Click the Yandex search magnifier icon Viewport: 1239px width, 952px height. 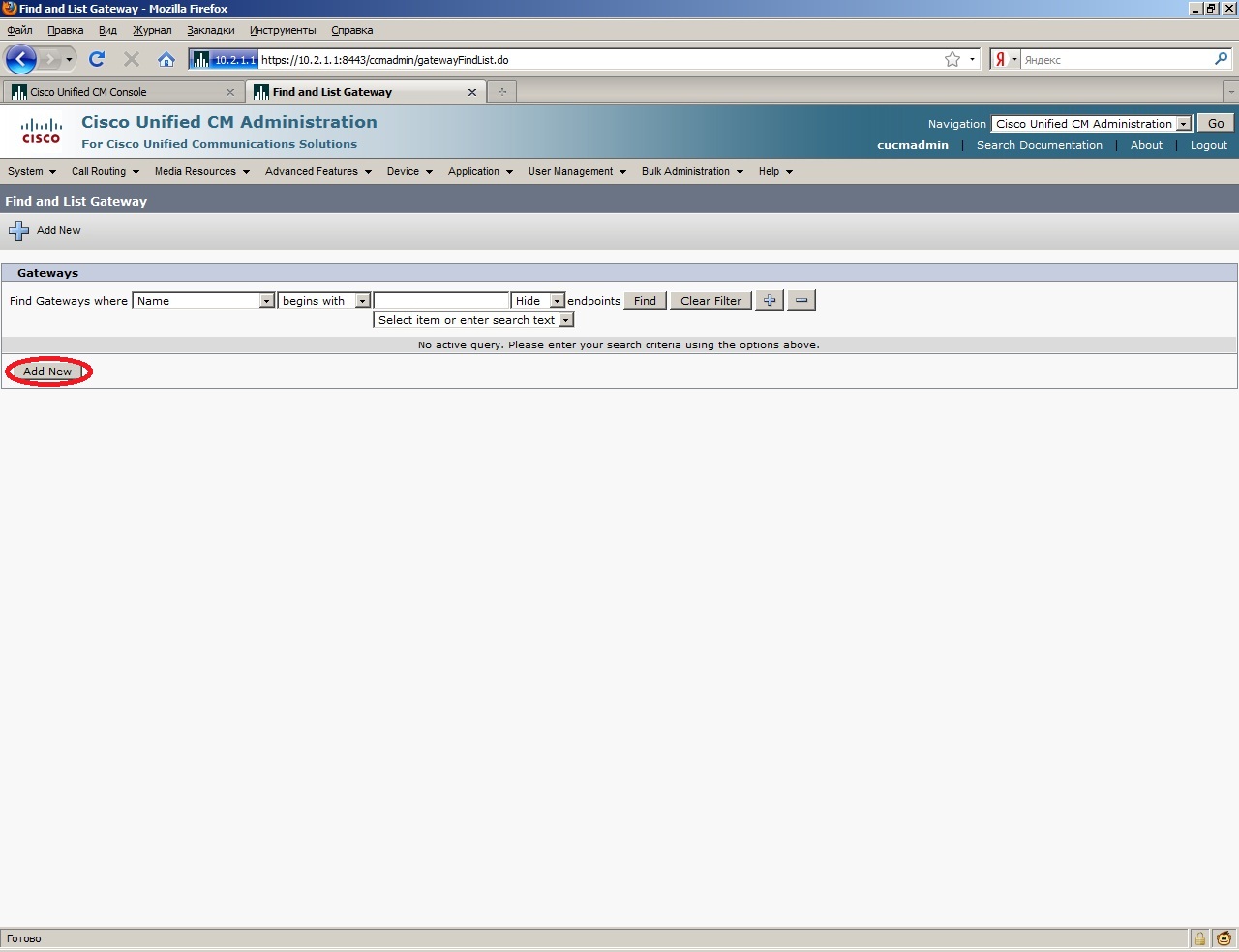coord(1221,59)
